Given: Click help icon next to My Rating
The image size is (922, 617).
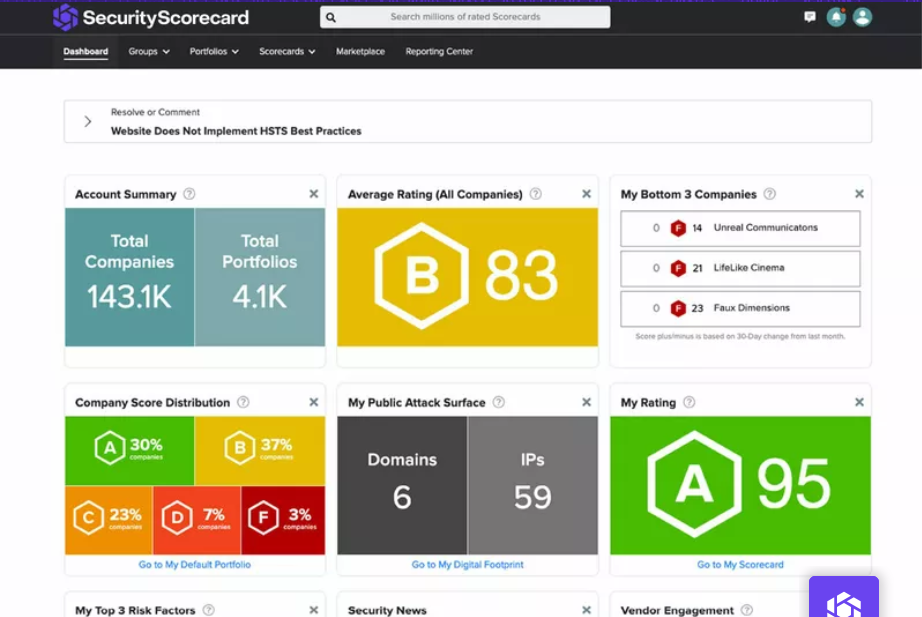Looking at the screenshot, I should (689, 402).
